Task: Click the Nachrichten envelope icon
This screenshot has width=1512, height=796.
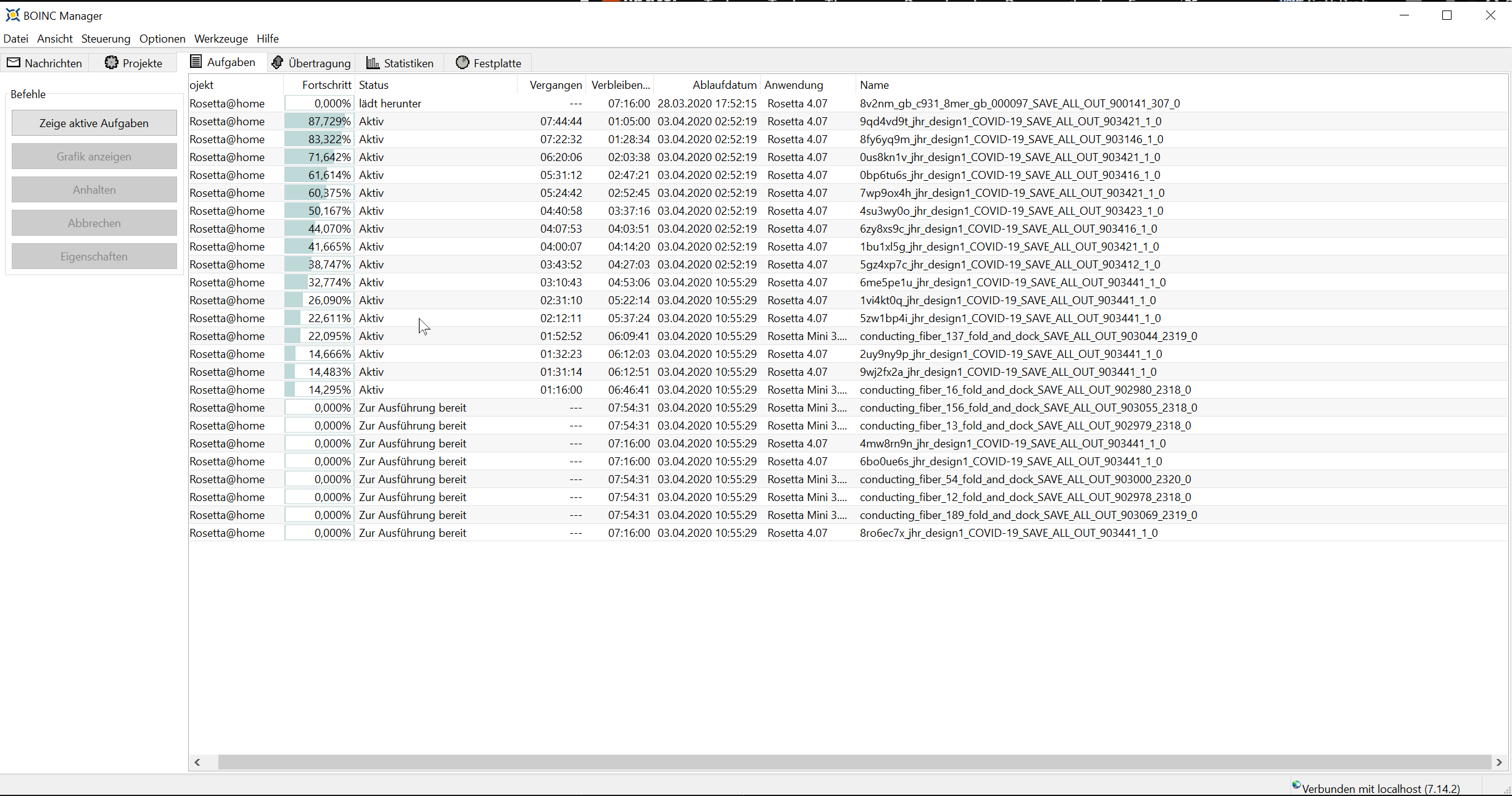Action: 14,62
